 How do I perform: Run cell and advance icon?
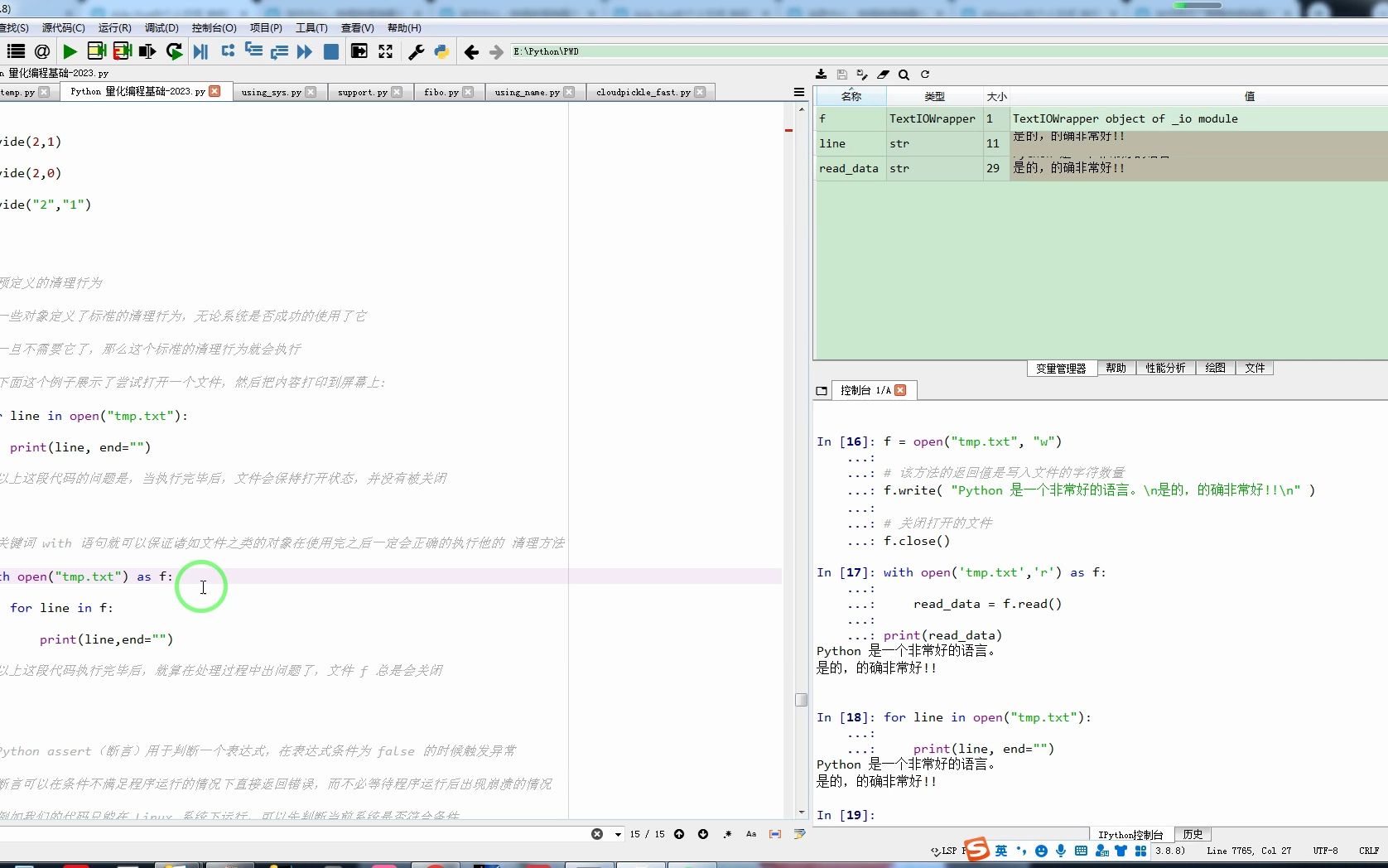[123, 51]
